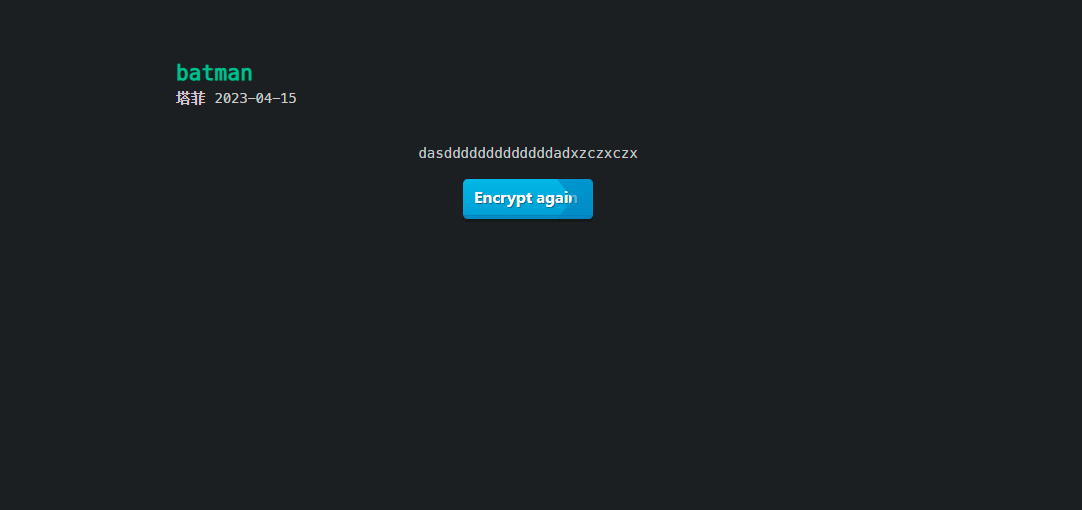Re-encrypt the message using the blue button
Viewport: 1082px width, 510px height.
tap(528, 199)
